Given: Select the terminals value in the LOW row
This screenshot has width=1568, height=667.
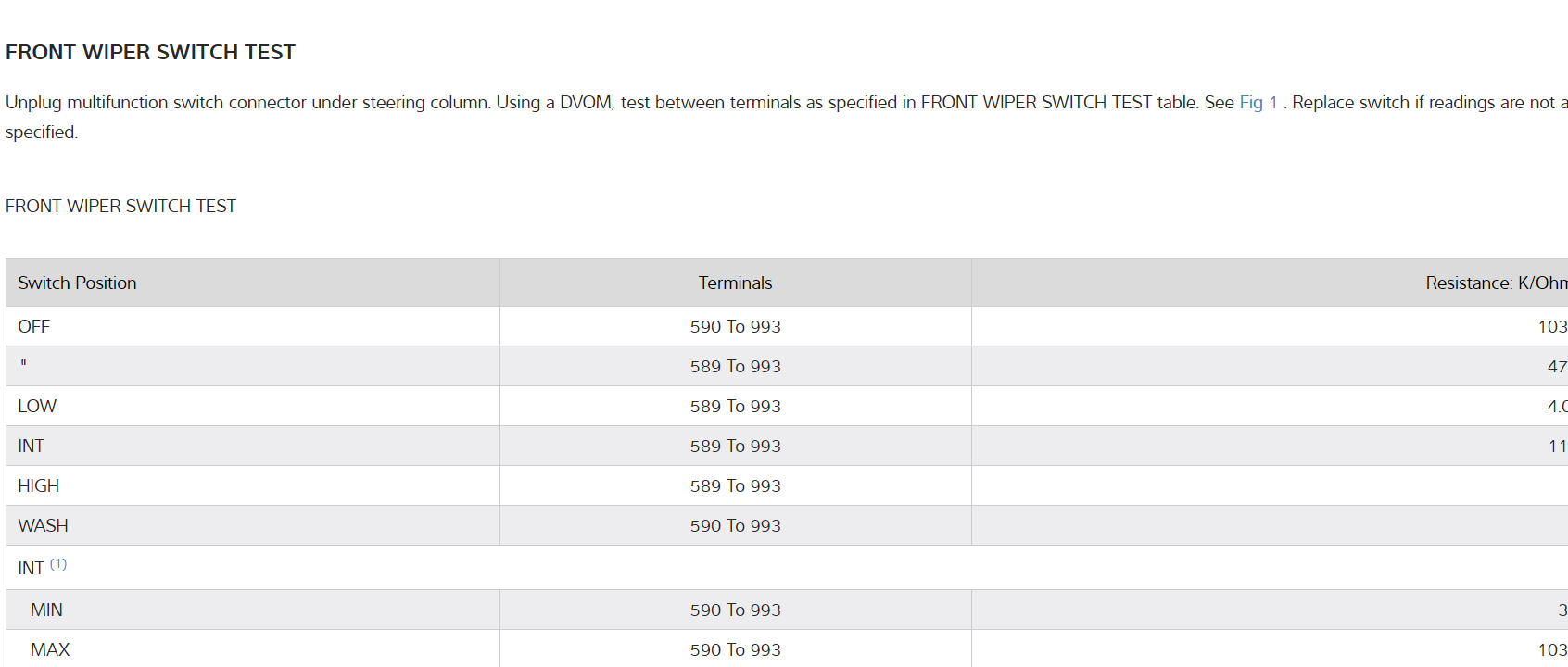Looking at the screenshot, I should click(735, 407).
